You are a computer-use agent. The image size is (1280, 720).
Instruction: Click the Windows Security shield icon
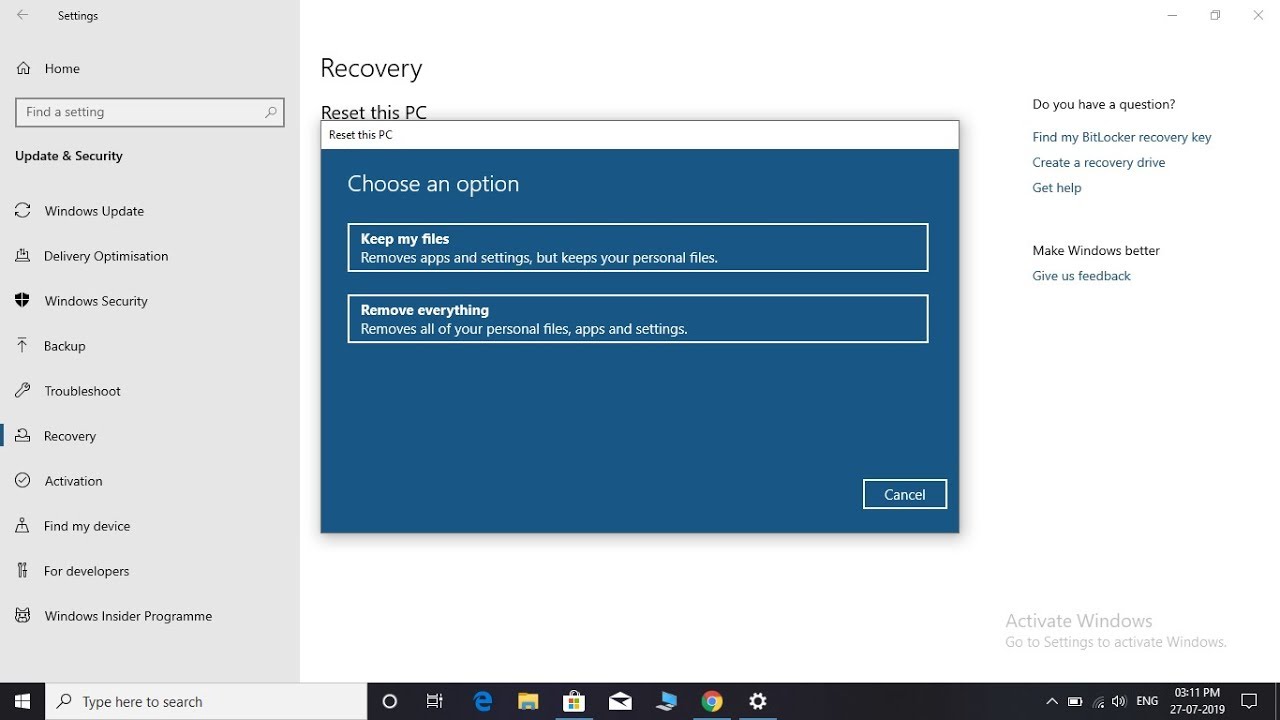23,301
